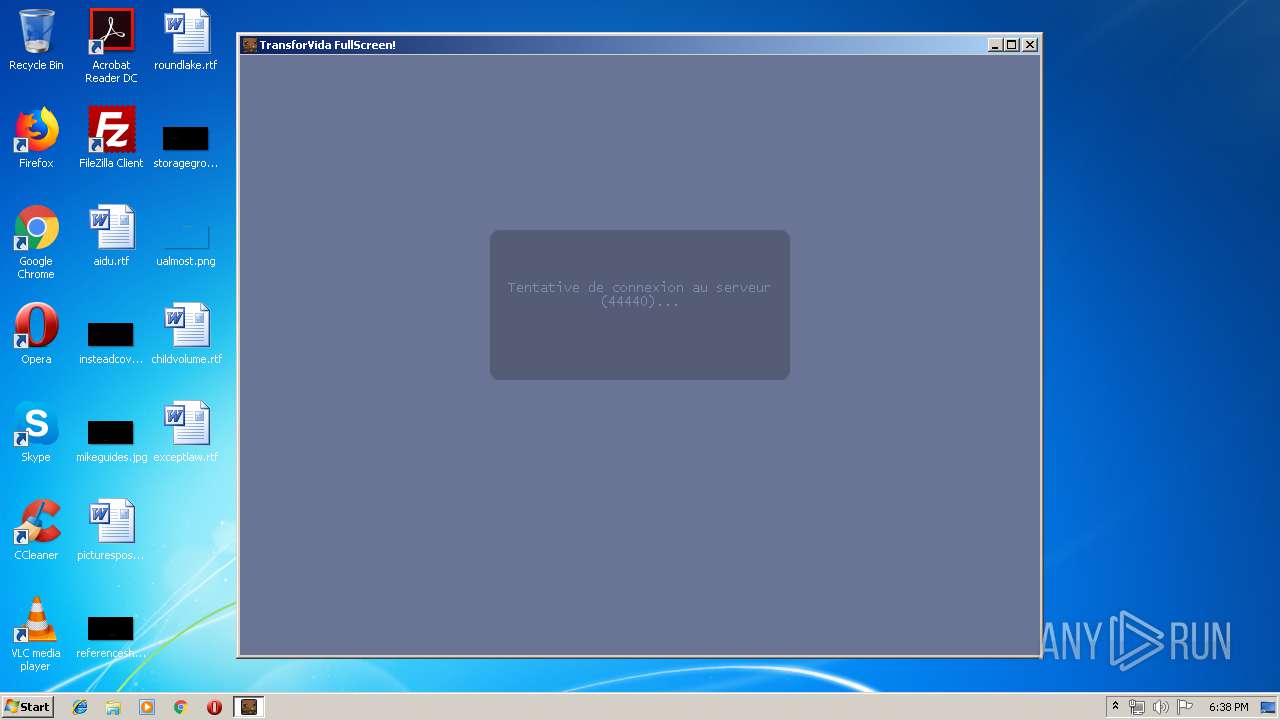Select the picturespos... document icon
The image size is (1280, 720).
point(111,530)
